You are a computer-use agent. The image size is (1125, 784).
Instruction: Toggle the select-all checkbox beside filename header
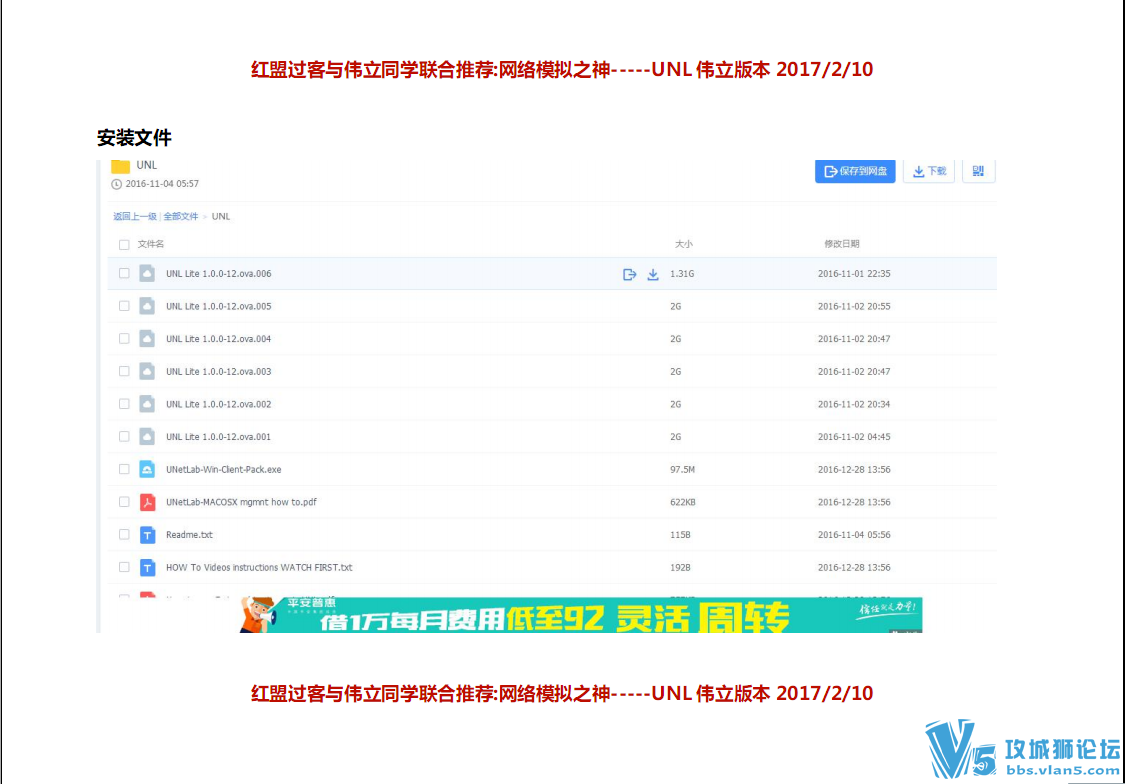click(x=124, y=245)
